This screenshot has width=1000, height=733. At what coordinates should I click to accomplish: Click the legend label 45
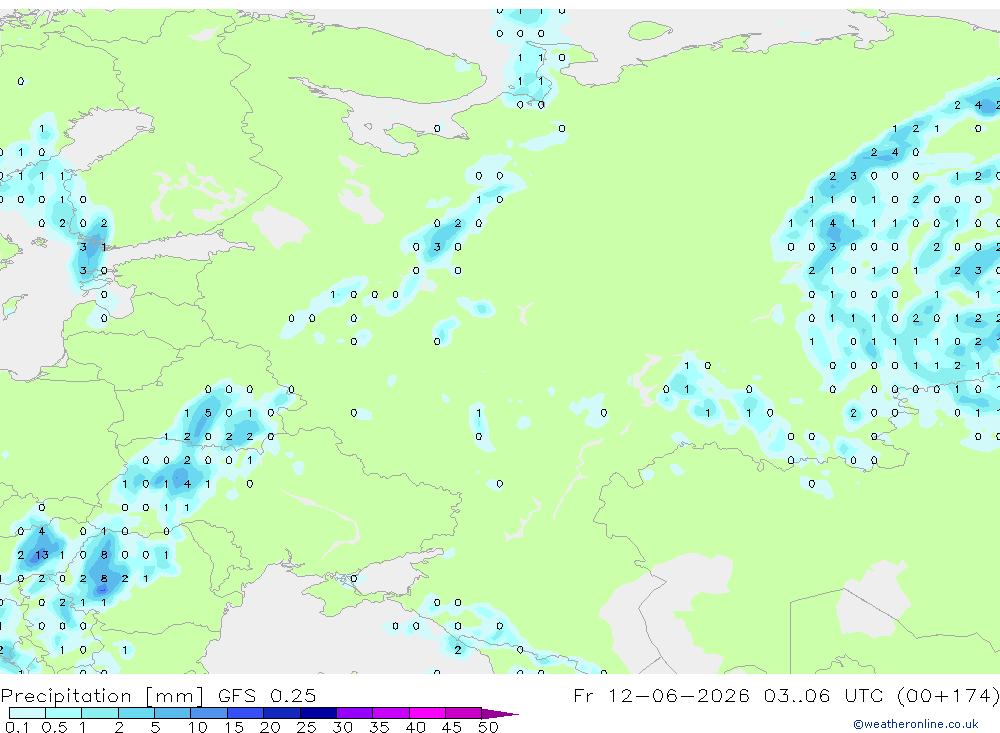click(452, 727)
